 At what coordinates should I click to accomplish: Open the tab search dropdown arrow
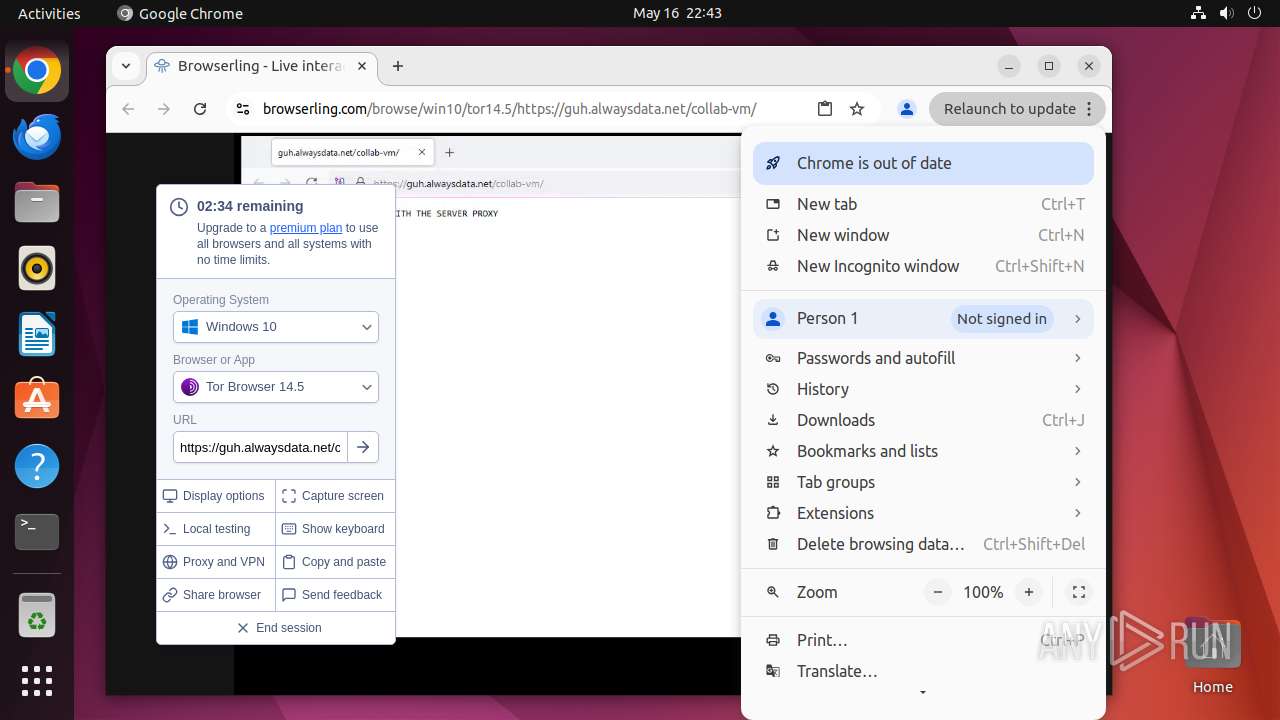click(126, 66)
